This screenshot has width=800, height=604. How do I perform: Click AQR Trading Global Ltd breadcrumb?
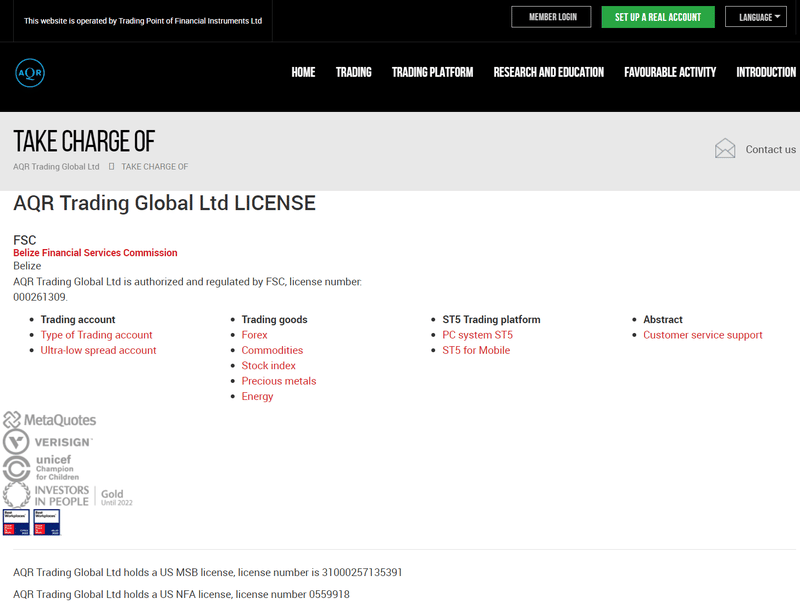56,167
